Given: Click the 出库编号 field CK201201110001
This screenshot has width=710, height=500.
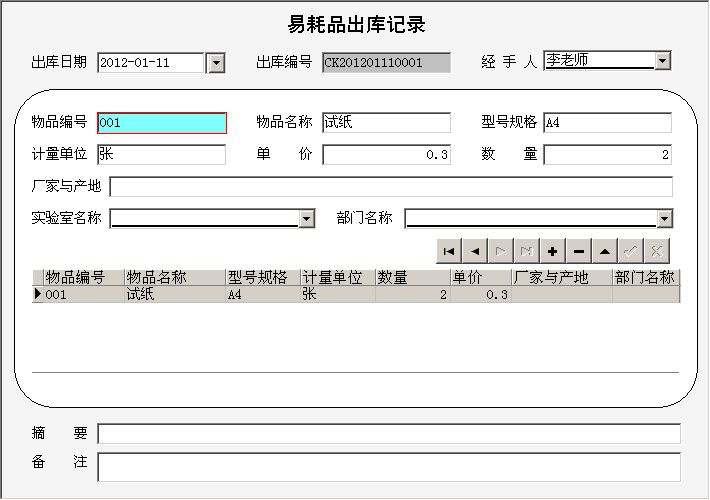Looking at the screenshot, I should (x=386, y=63).
